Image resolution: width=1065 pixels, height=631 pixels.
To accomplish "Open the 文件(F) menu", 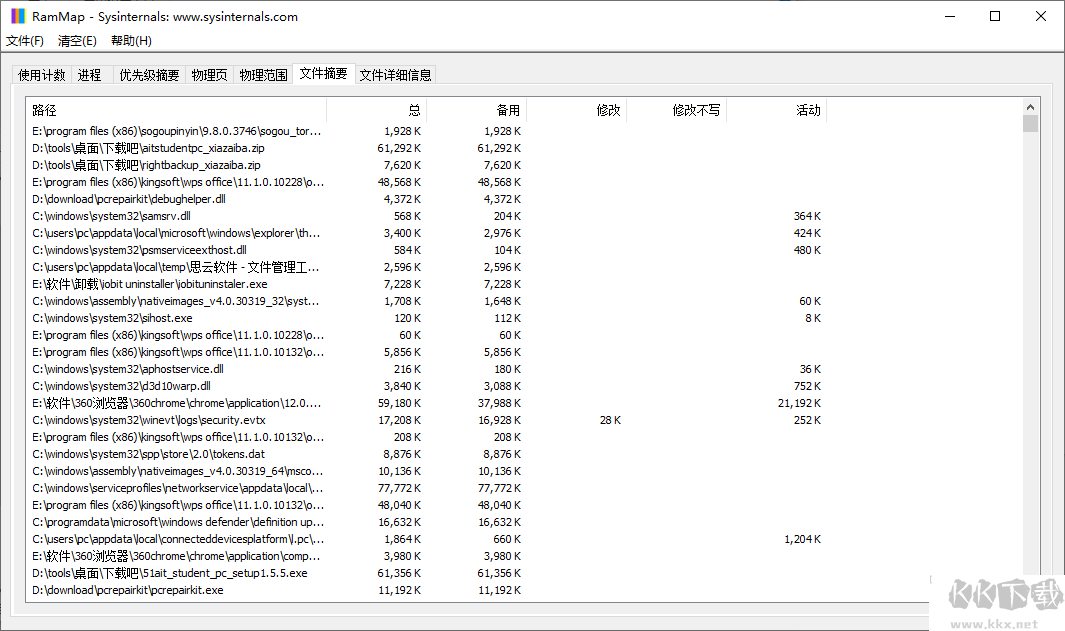I will click(x=25, y=40).
